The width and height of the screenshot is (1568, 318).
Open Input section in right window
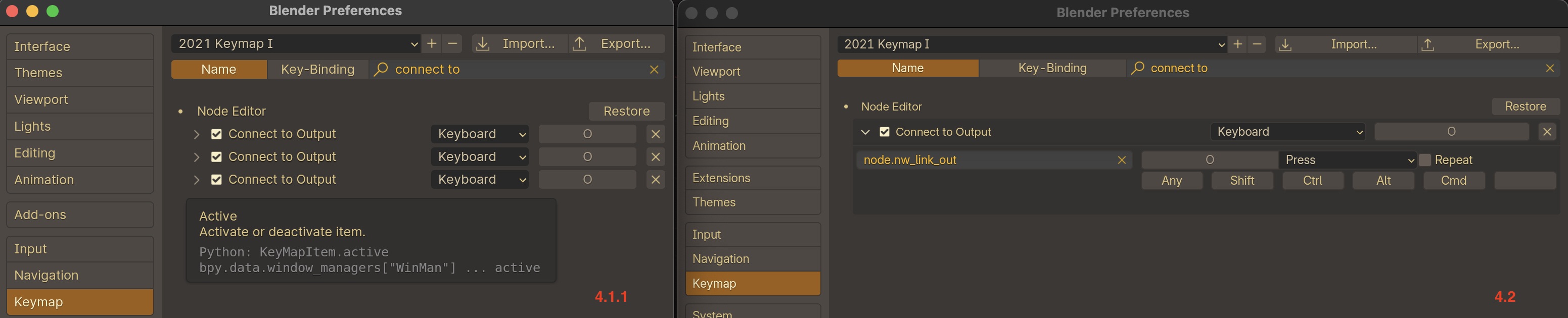coord(753,235)
